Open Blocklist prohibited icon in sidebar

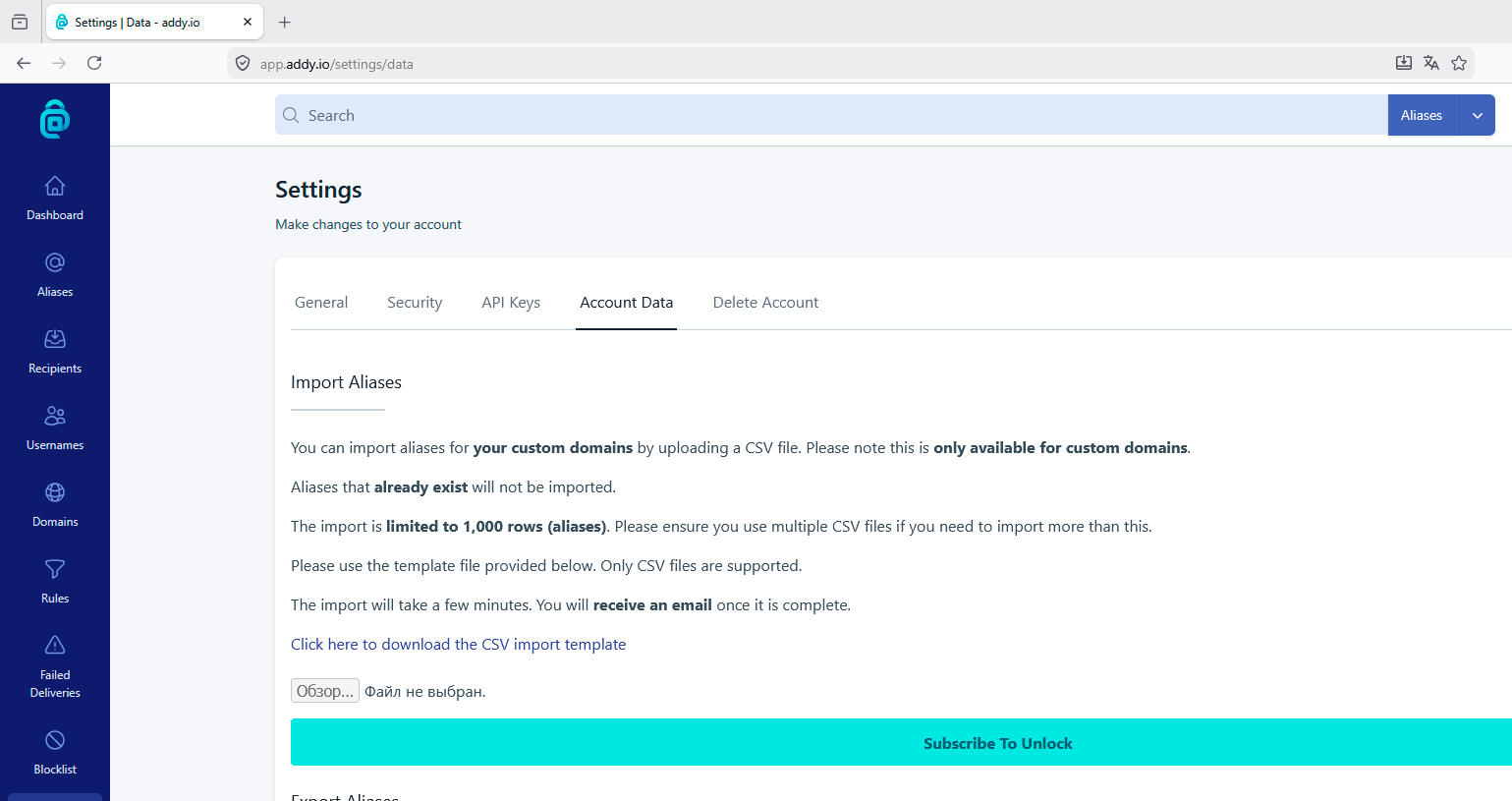(55, 739)
